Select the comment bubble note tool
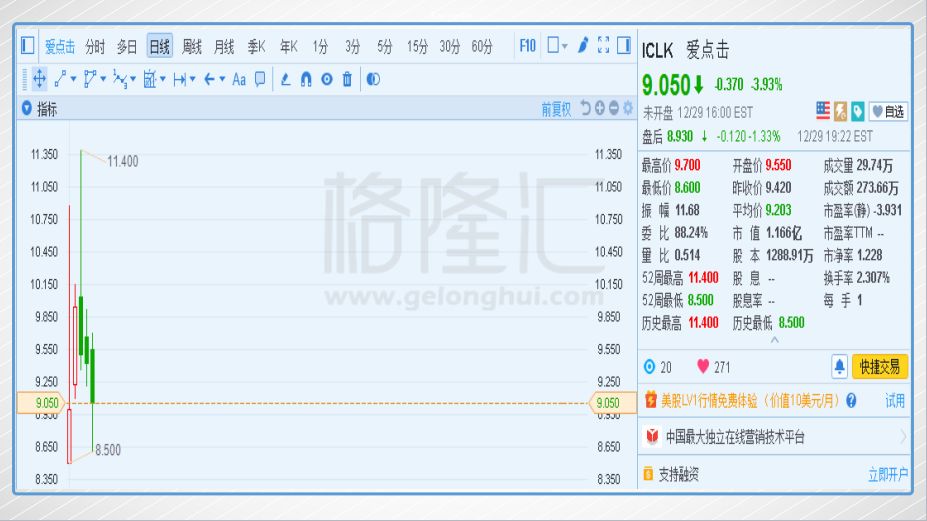The image size is (927, 521). tap(260, 79)
